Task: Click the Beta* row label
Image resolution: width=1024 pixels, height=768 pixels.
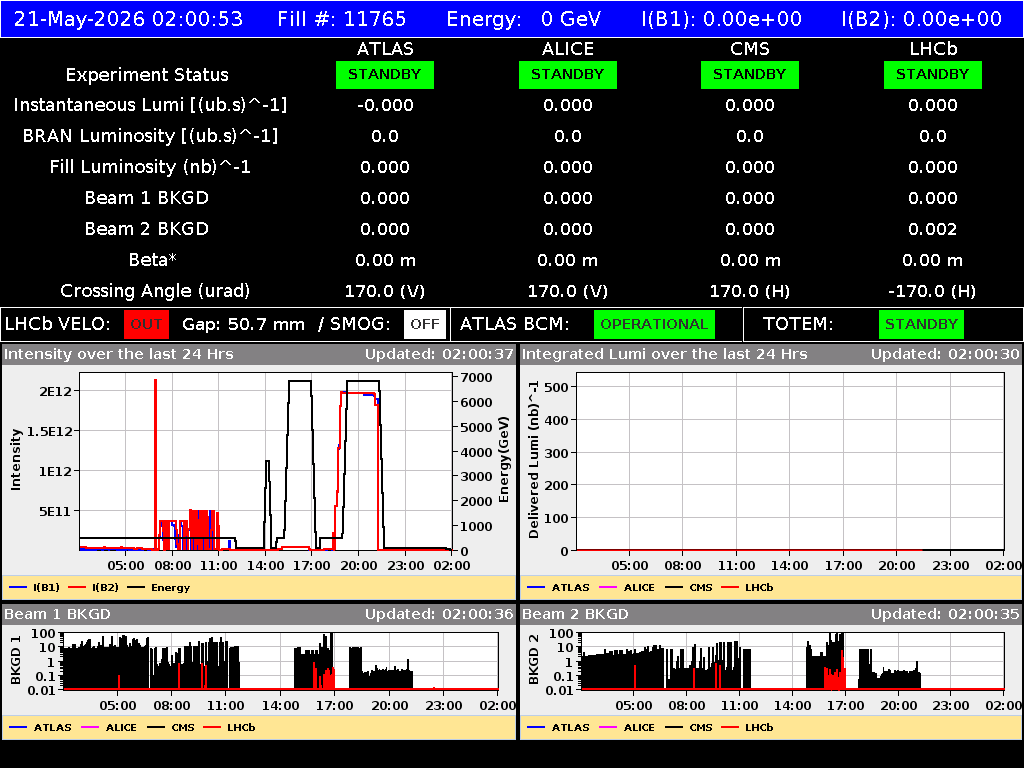Action: click(x=153, y=260)
